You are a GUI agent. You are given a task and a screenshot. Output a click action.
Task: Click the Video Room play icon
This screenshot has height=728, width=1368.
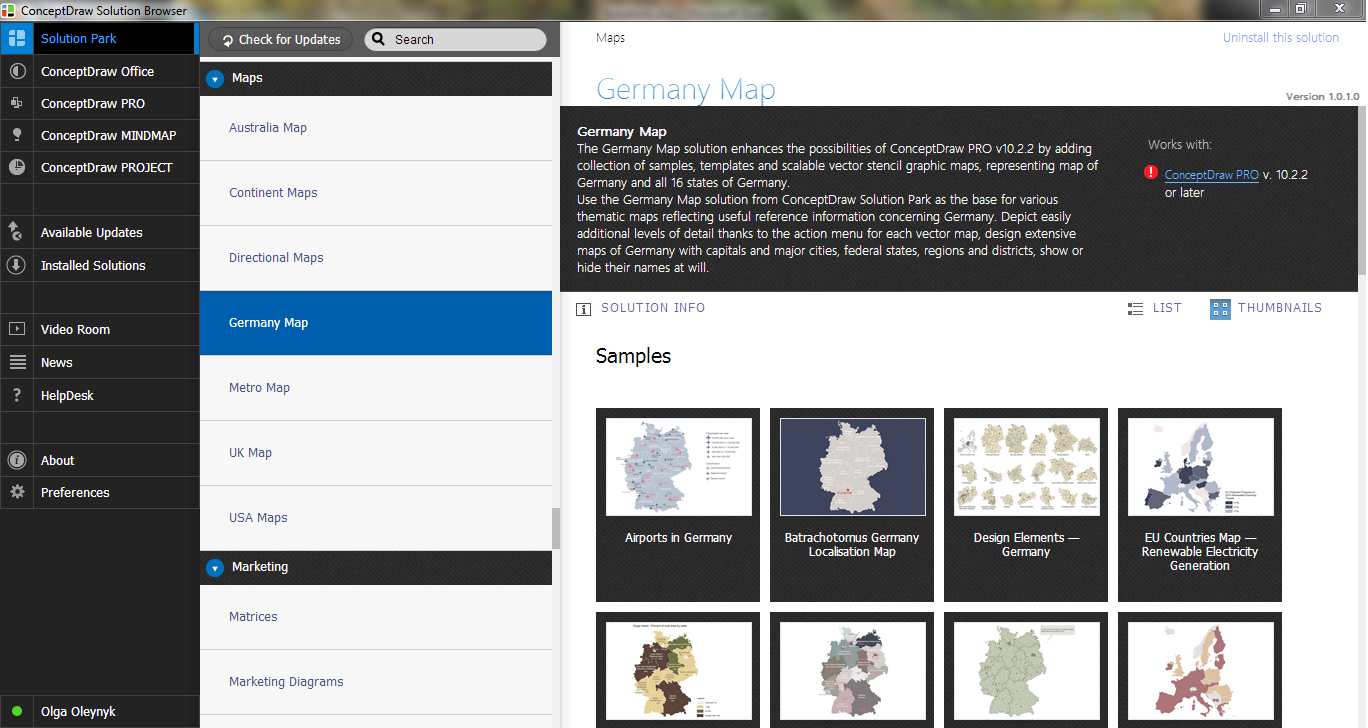[x=16, y=329]
